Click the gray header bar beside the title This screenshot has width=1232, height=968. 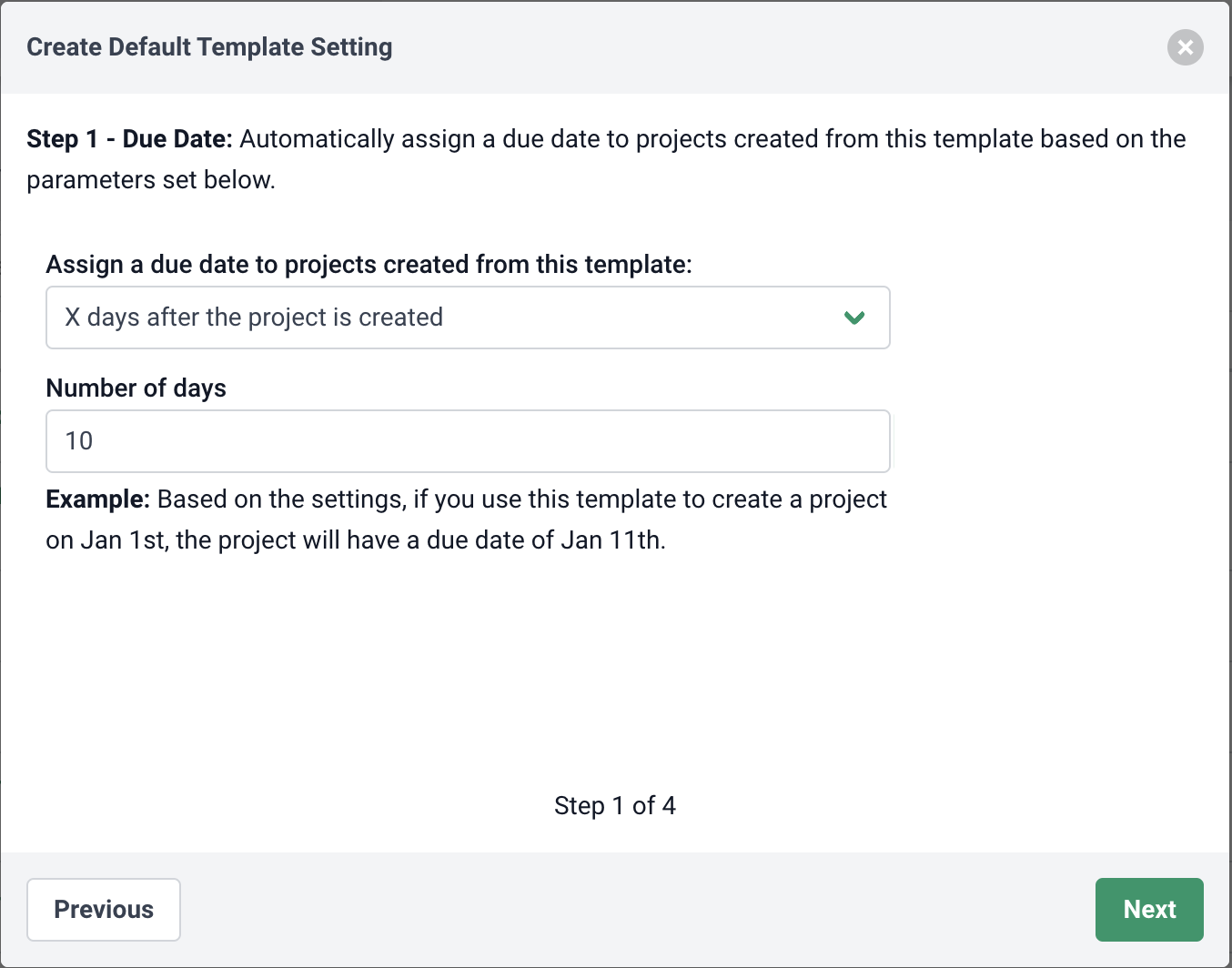pyautogui.click(x=773, y=47)
